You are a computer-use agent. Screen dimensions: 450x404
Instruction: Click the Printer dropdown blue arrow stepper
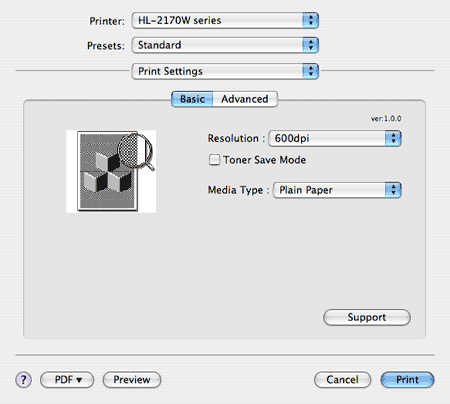[311, 20]
